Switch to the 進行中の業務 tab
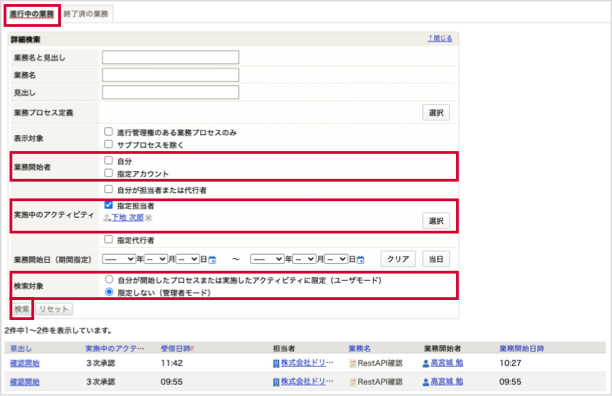 [32, 14]
